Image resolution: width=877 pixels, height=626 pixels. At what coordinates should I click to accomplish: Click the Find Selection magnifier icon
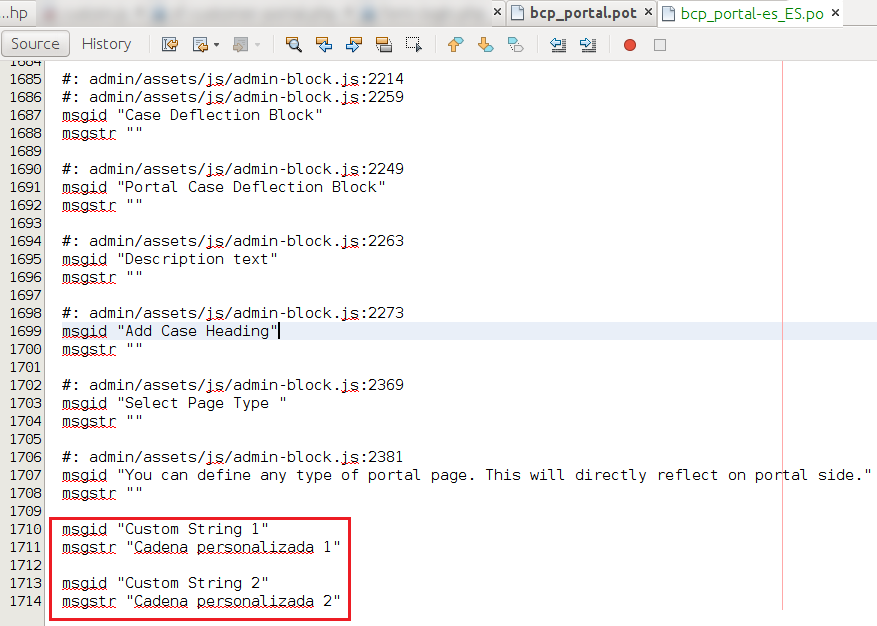pos(293,44)
